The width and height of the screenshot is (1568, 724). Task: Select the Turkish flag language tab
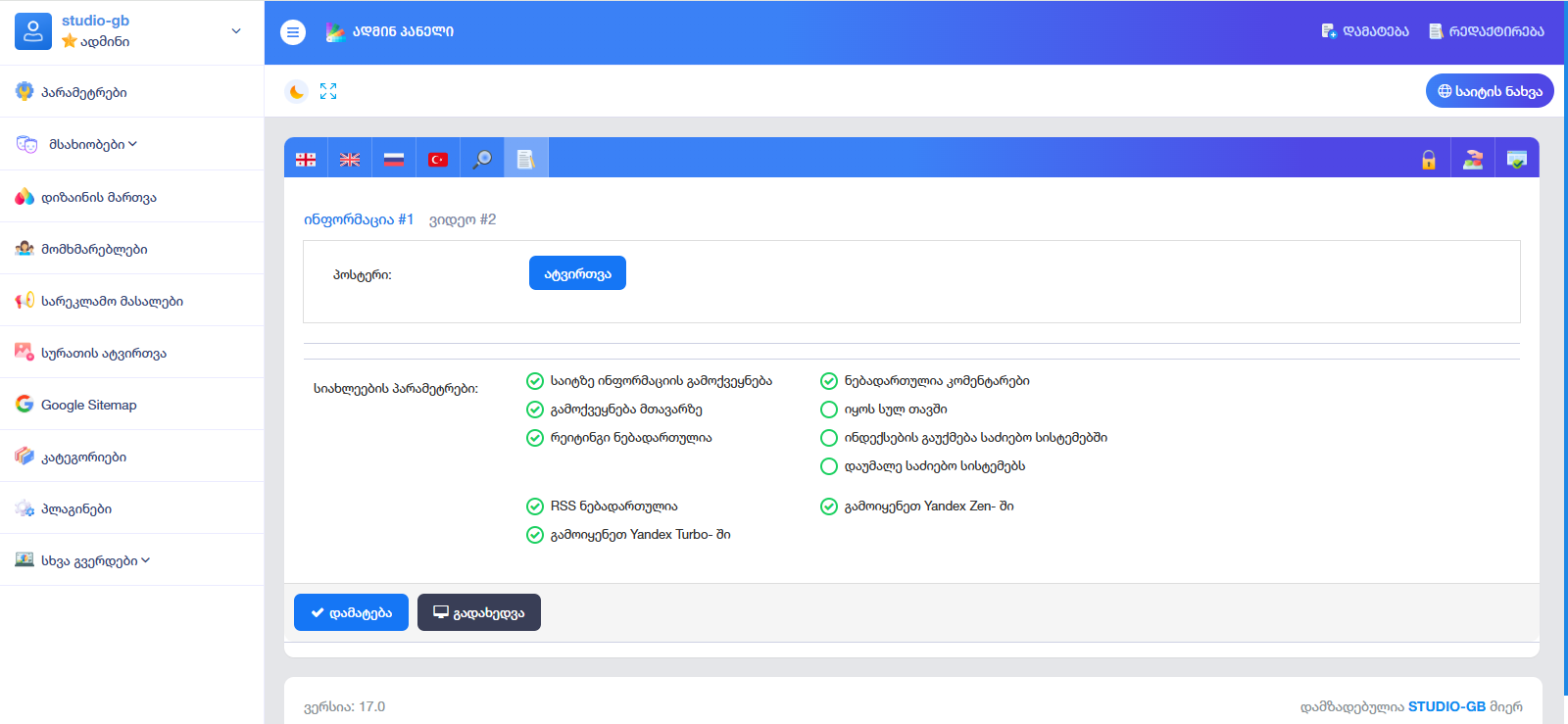[x=438, y=159]
